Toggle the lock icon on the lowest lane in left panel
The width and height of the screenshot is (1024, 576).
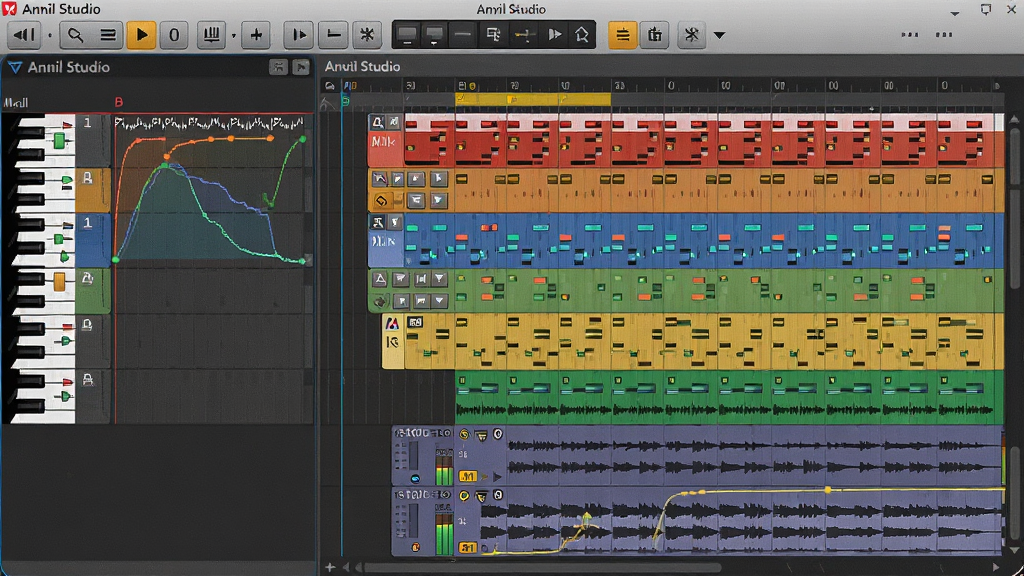(x=88, y=379)
